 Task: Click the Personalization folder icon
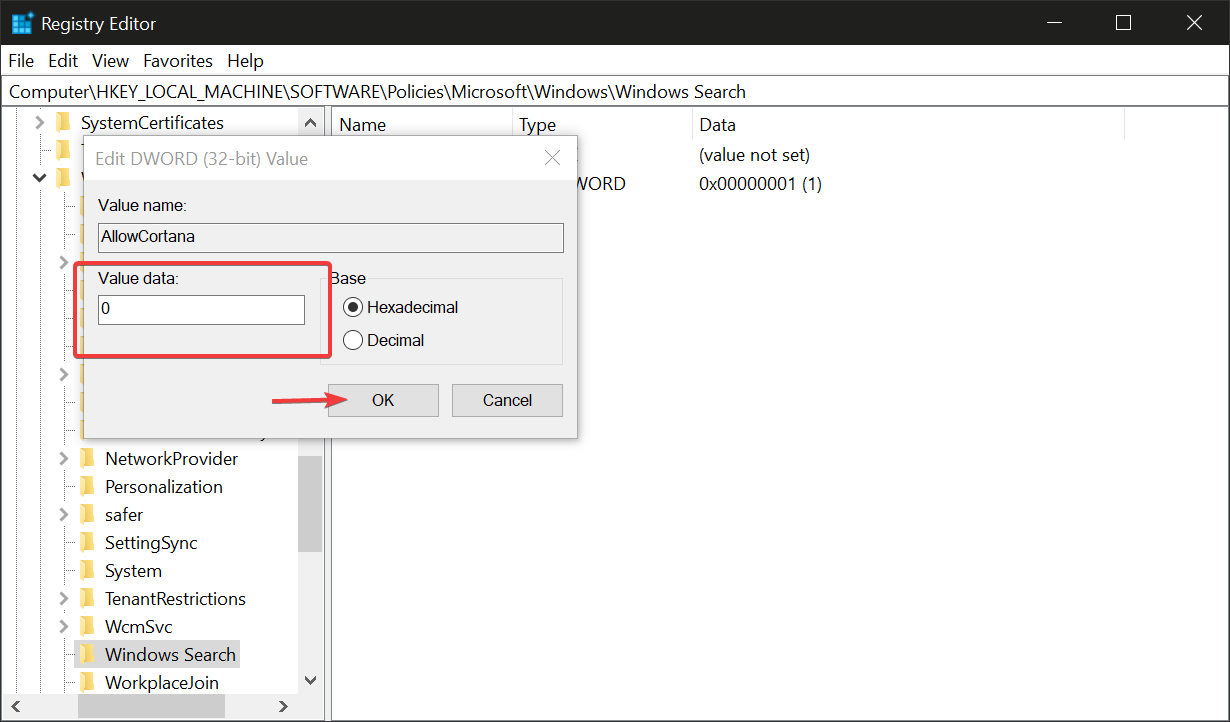click(x=87, y=486)
